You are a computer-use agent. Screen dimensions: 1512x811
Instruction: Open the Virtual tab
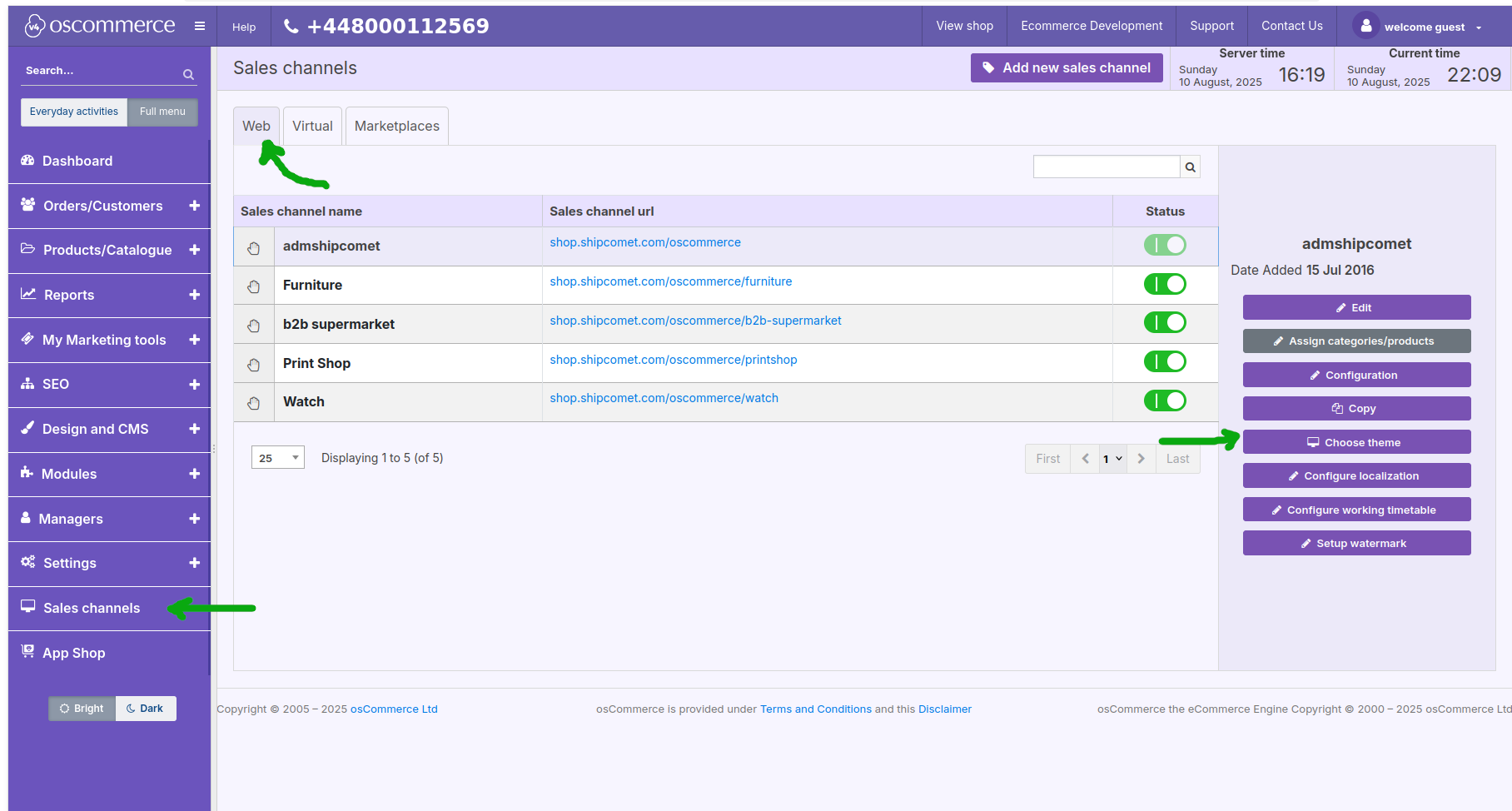(x=312, y=127)
